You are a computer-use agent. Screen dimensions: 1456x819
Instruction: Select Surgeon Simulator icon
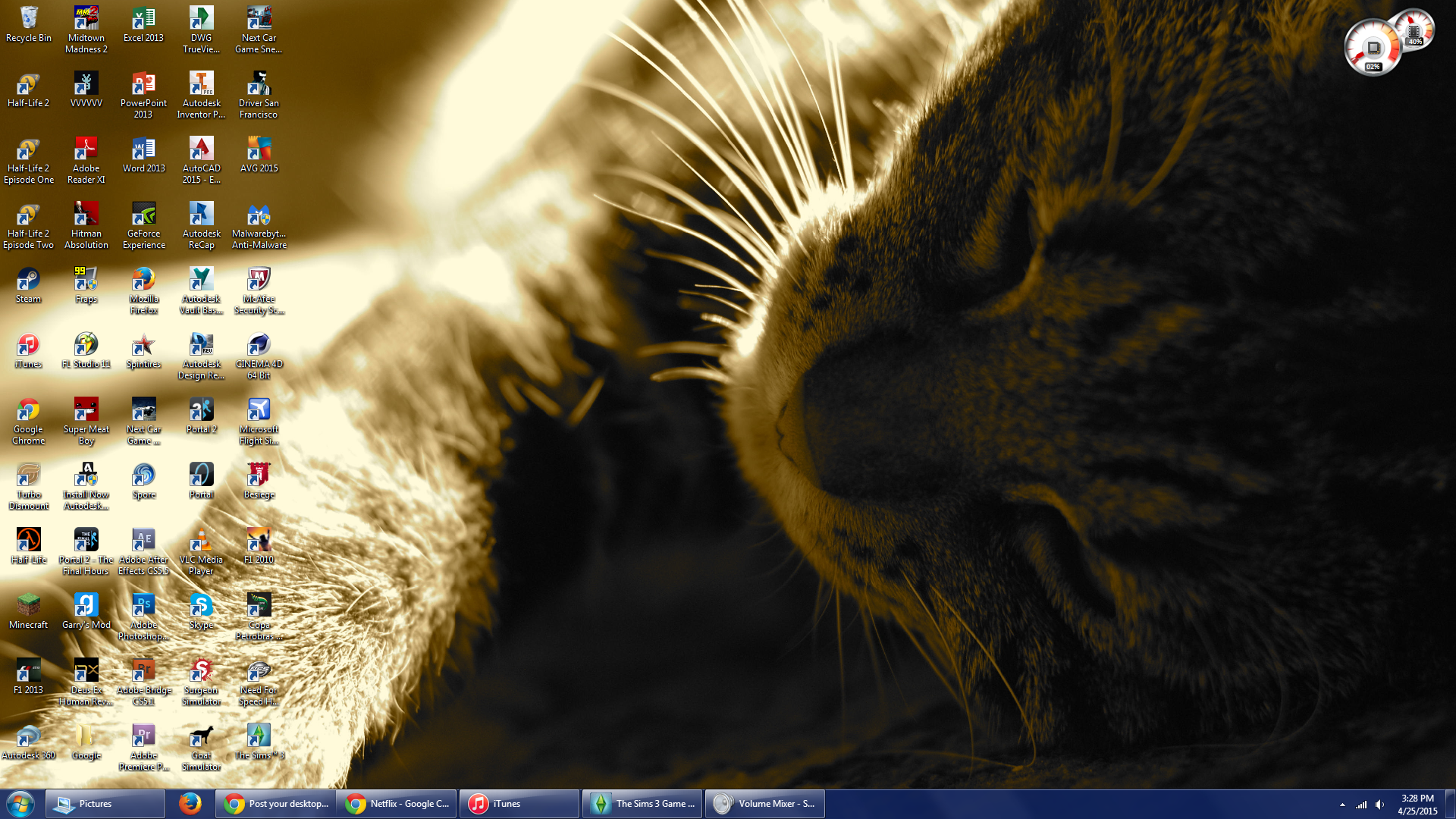[x=202, y=682]
